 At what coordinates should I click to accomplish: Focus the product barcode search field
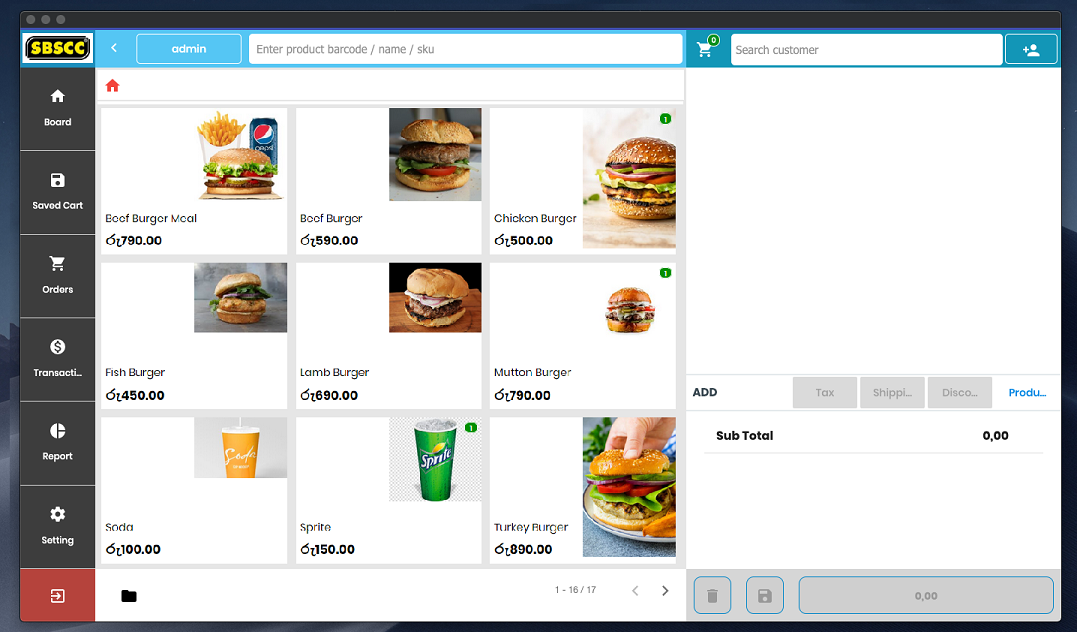(465, 49)
